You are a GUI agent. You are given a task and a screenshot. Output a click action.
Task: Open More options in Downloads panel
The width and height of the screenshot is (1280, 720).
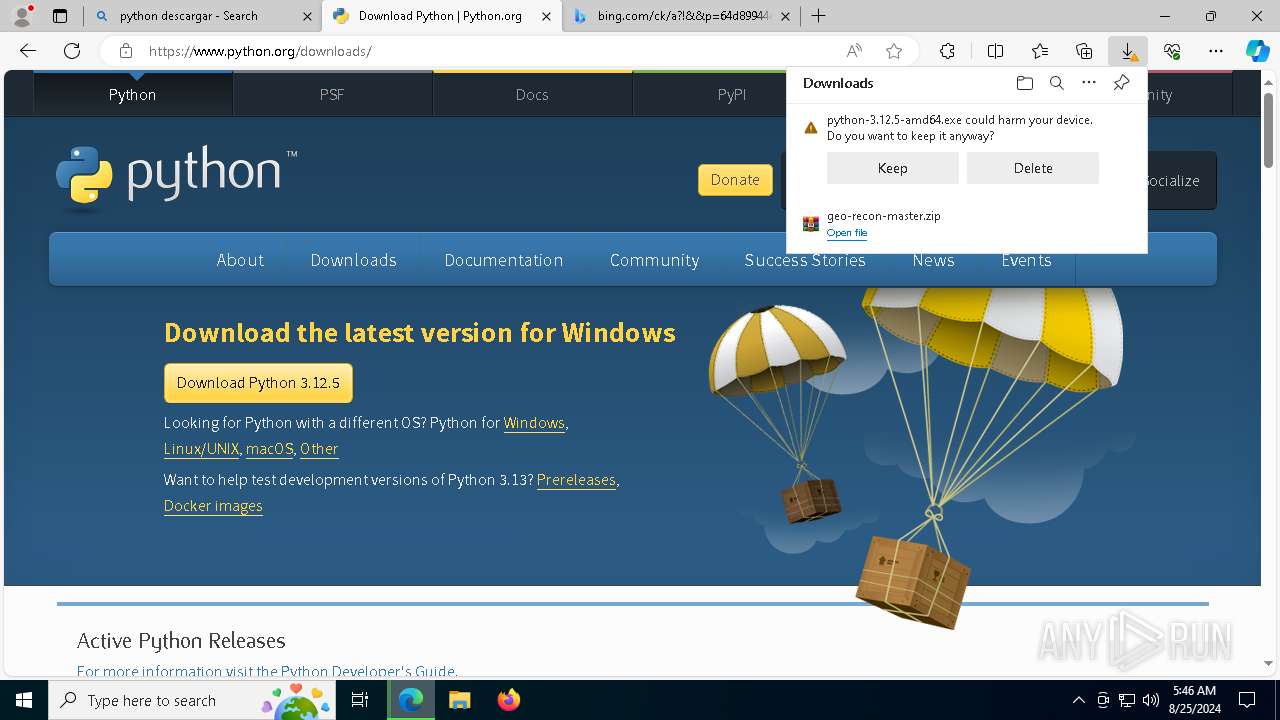pos(1089,83)
